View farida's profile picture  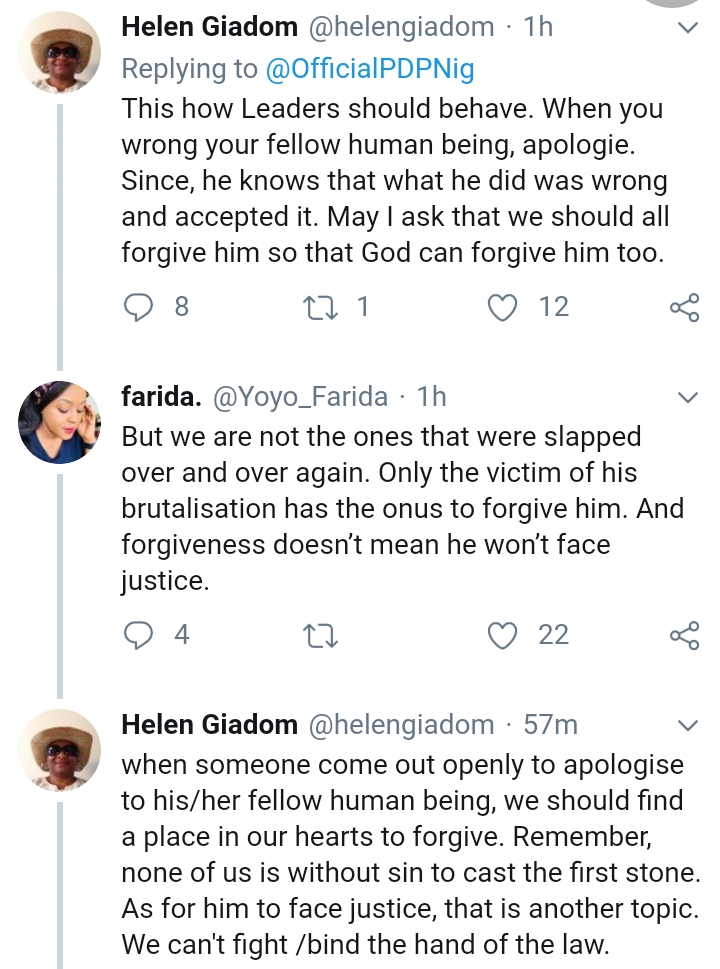pos(60,422)
